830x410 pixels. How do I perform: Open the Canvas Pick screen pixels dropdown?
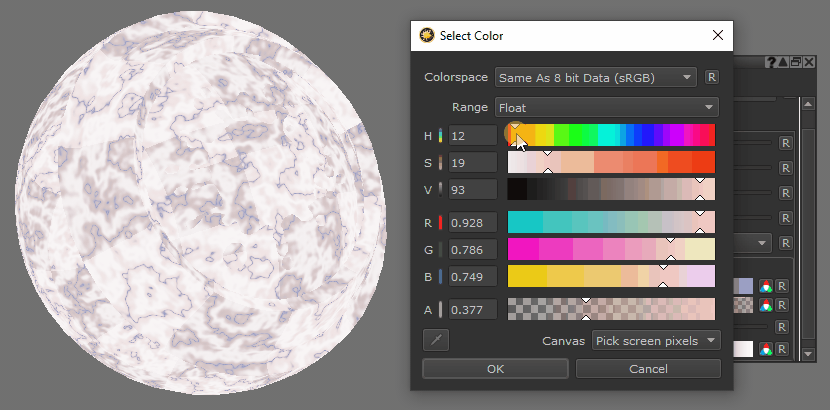pos(656,341)
